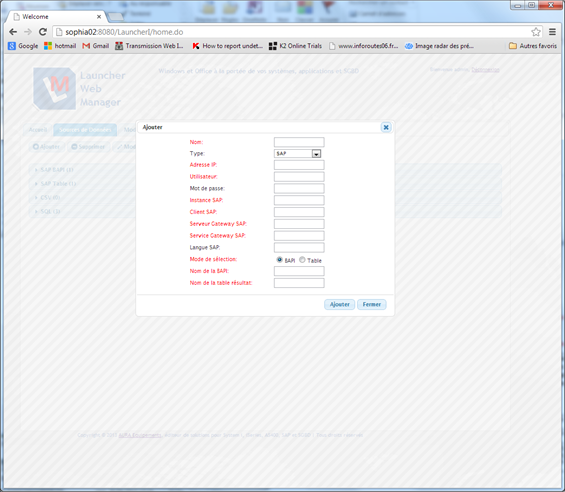Click the Fermer button
This screenshot has width=565, height=492.
[372, 305]
